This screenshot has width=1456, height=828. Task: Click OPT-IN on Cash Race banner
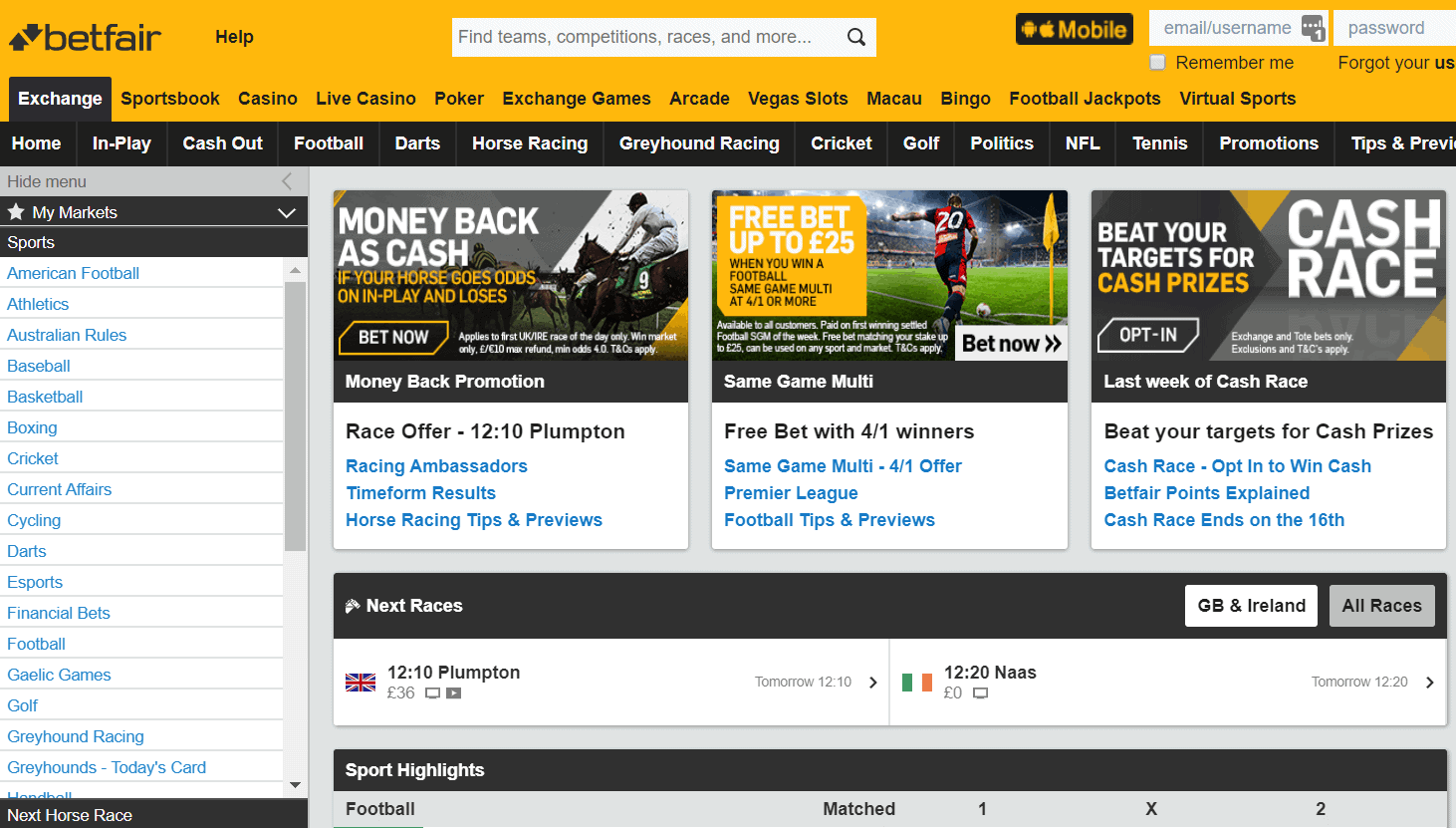point(1147,335)
